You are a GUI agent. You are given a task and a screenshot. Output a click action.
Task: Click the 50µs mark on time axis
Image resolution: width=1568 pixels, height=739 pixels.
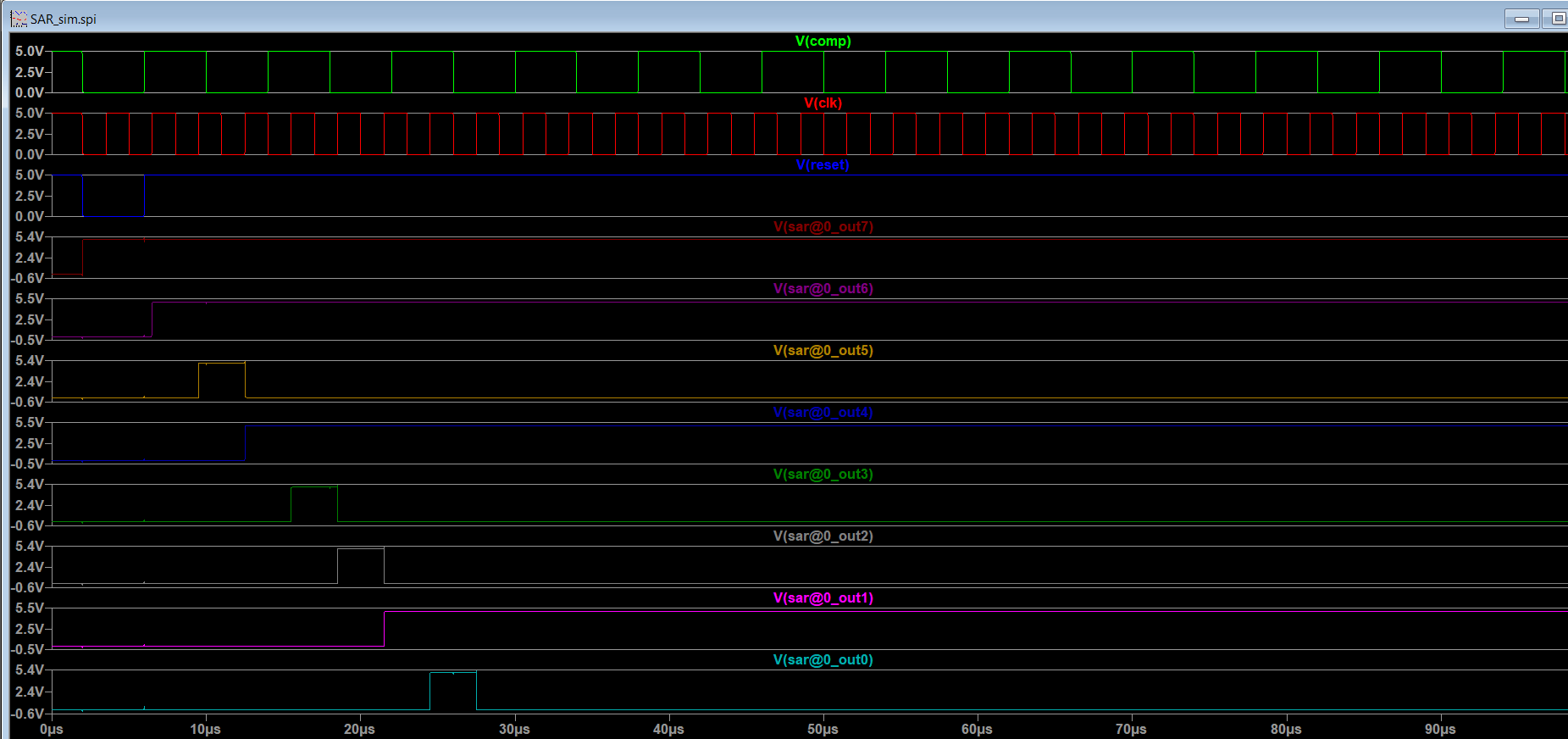coord(823,729)
